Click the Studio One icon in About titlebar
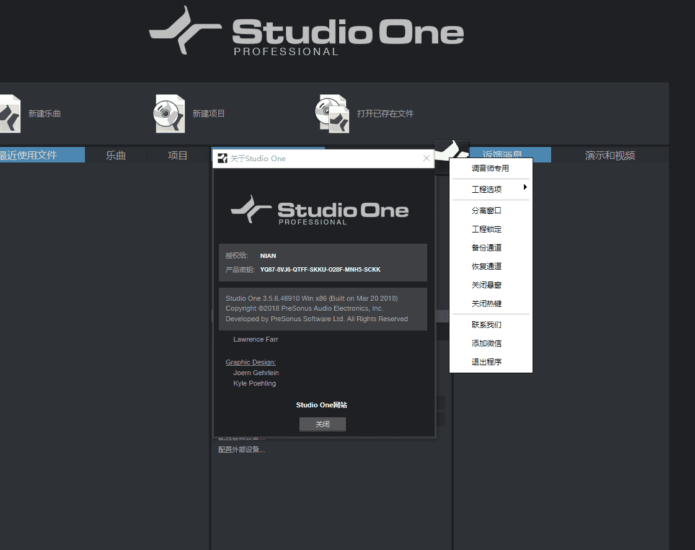 [x=223, y=159]
